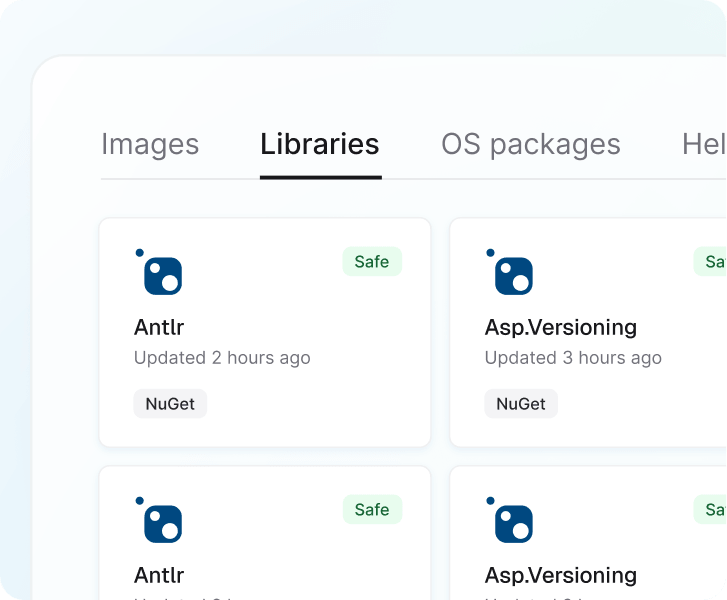727x600 pixels.
Task: Switch to the Images tab
Action: [150, 144]
